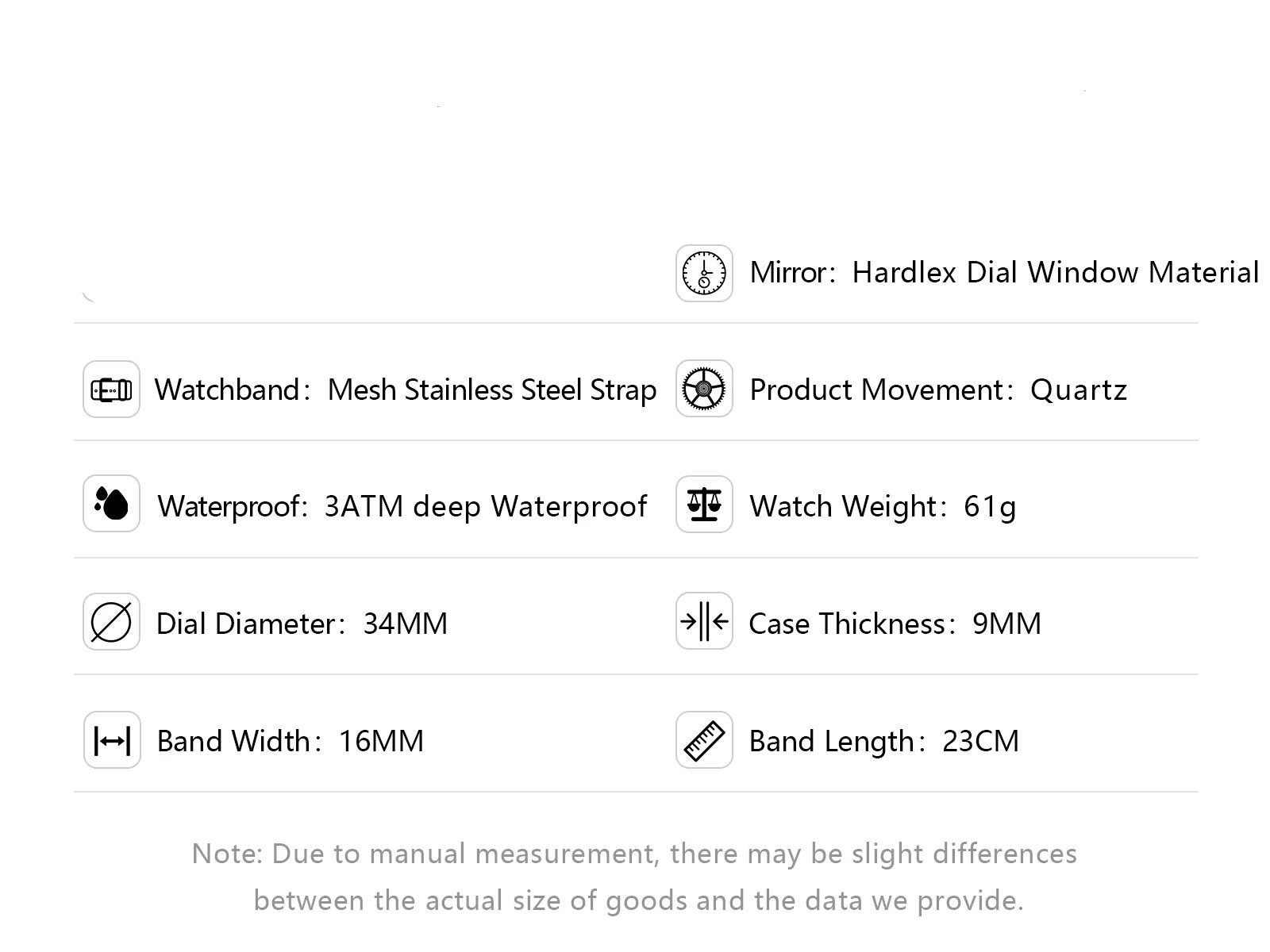The width and height of the screenshot is (1270, 952).
Task: Click the Band Width: 16MM text
Action: coord(291,741)
